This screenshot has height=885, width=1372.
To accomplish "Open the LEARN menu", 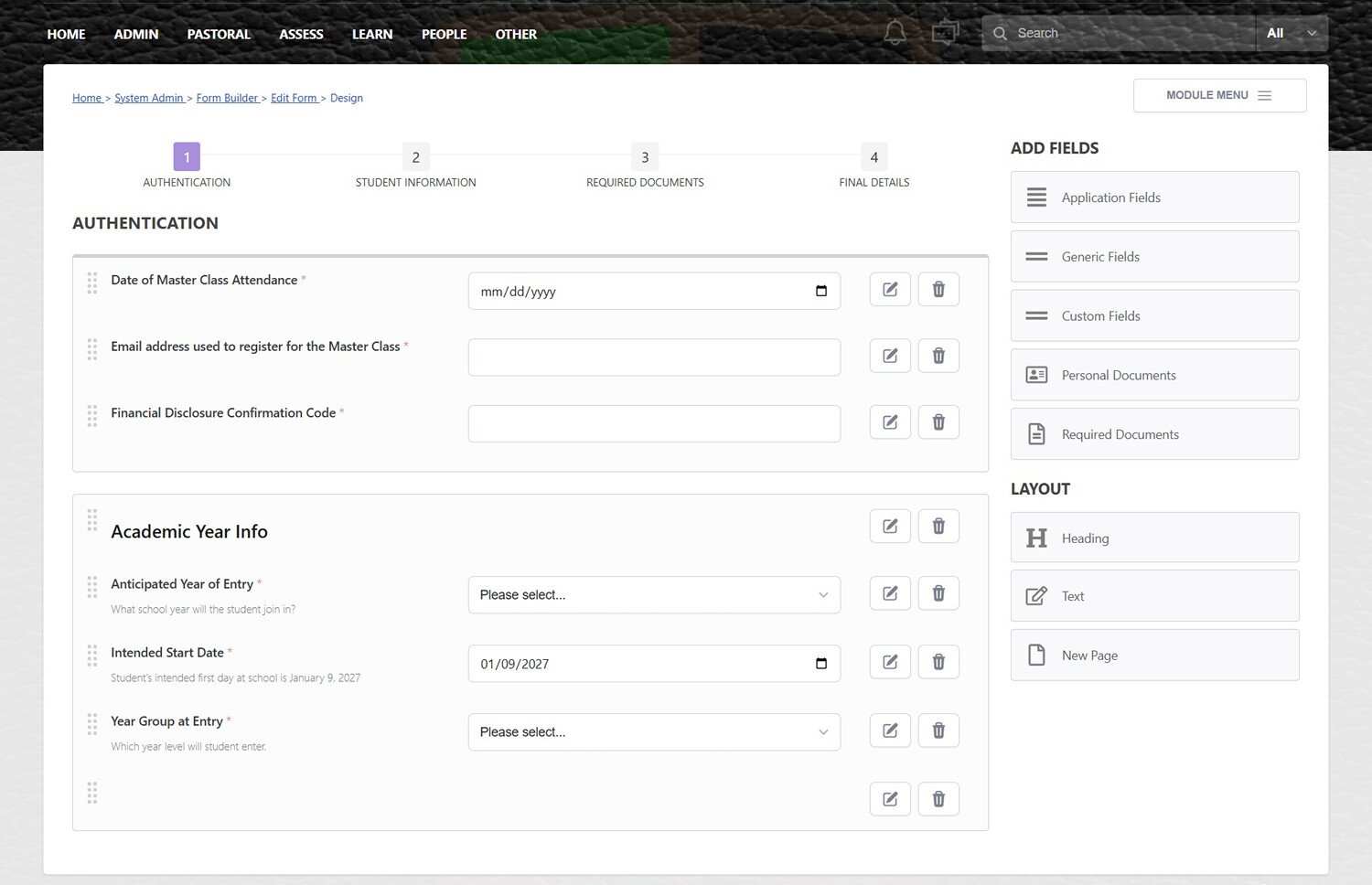I will [x=372, y=34].
